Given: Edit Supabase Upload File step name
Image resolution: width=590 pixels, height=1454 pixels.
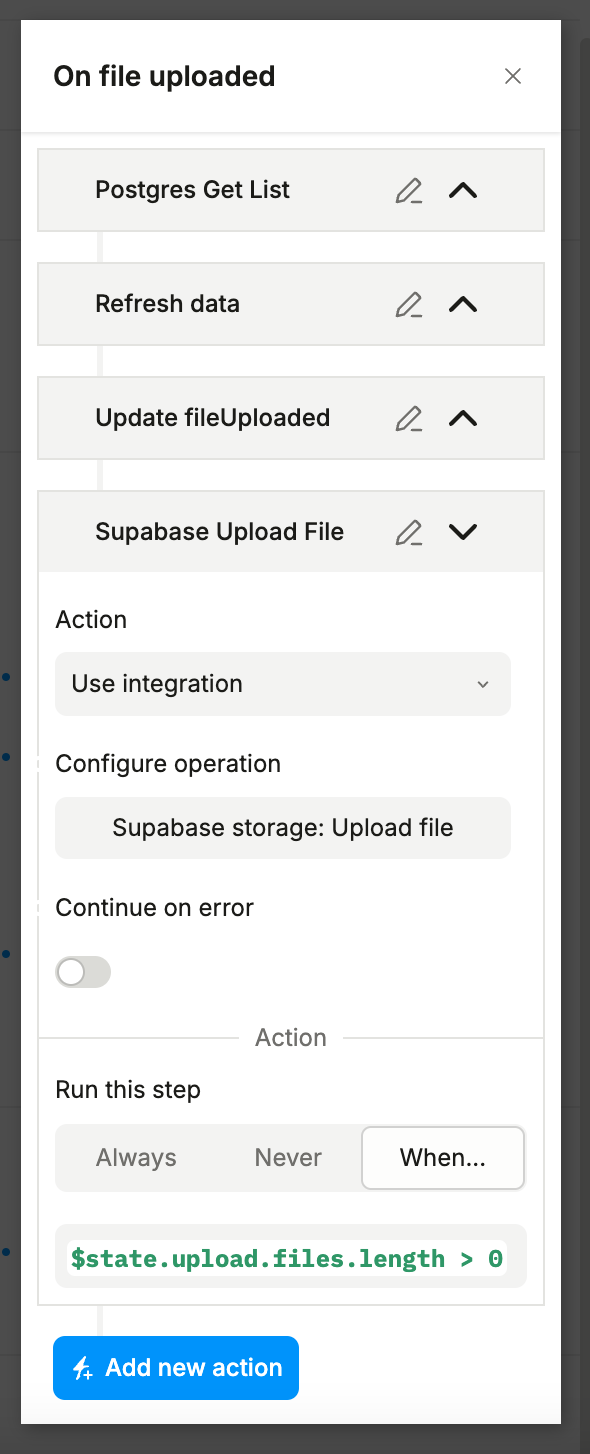Looking at the screenshot, I should pos(408,532).
